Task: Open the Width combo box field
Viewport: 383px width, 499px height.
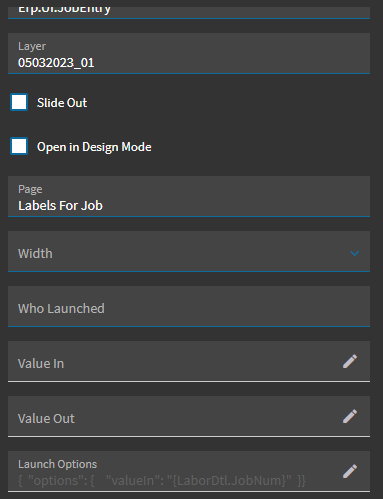Action: 189,251
